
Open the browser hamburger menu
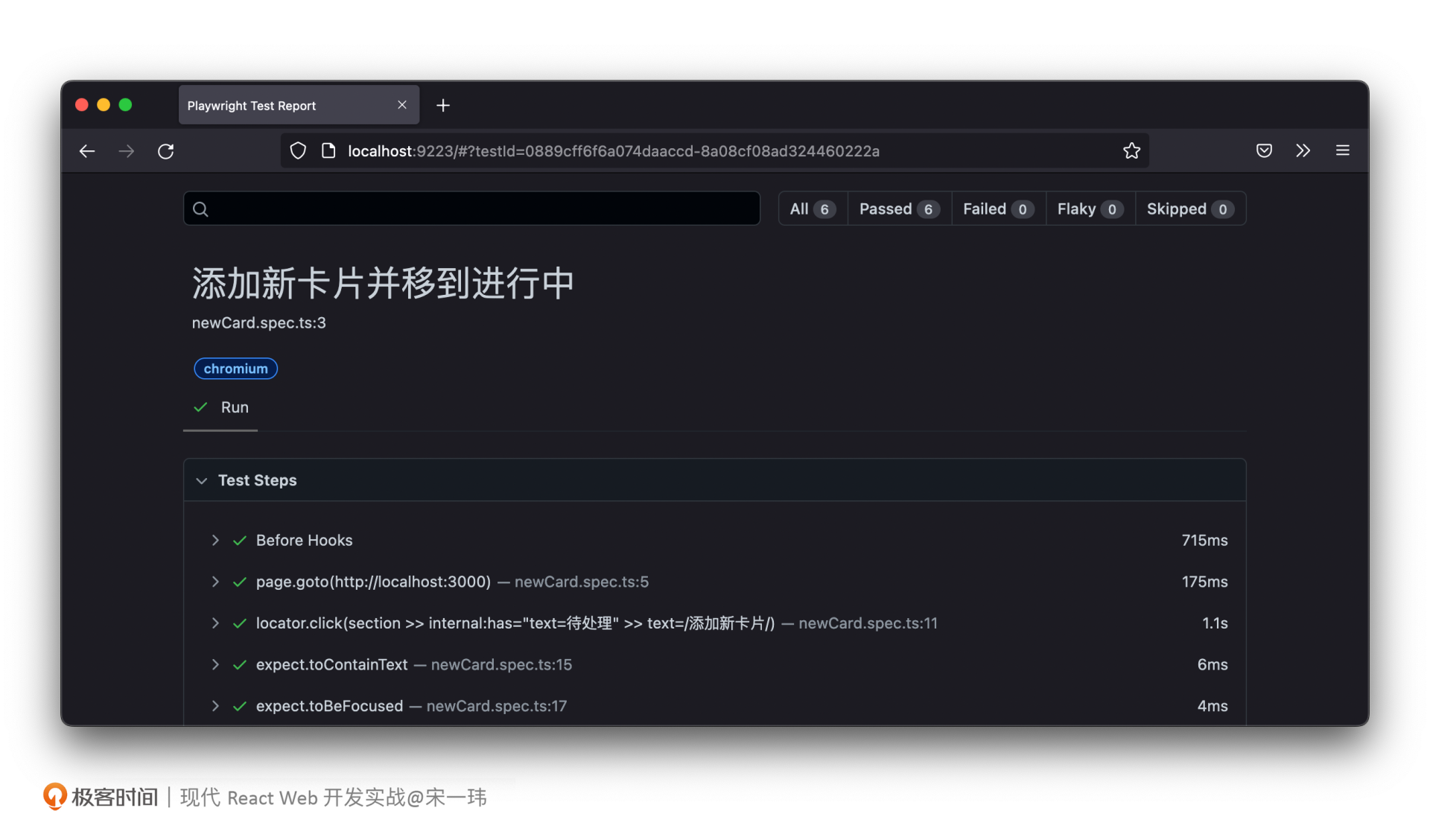(x=1343, y=150)
